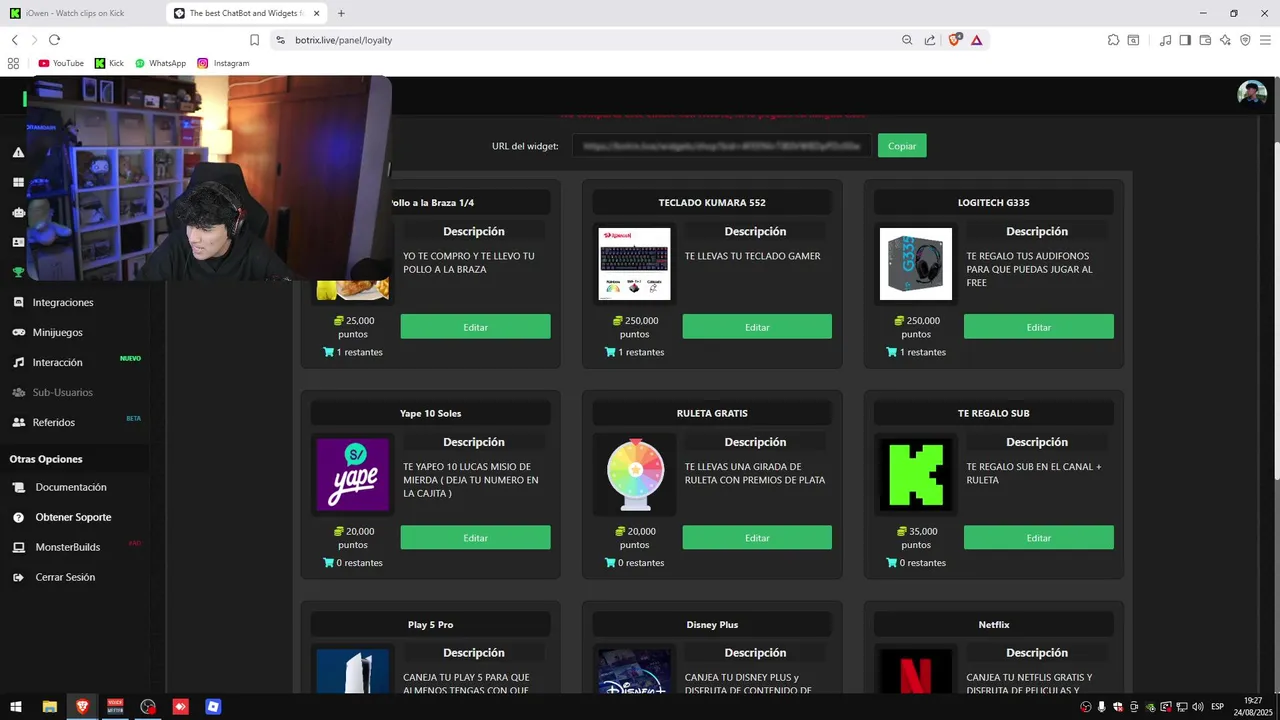Open the Kick bookmark
The width and height of the screenshot is (1280, 720).
(x=109, y=63)
